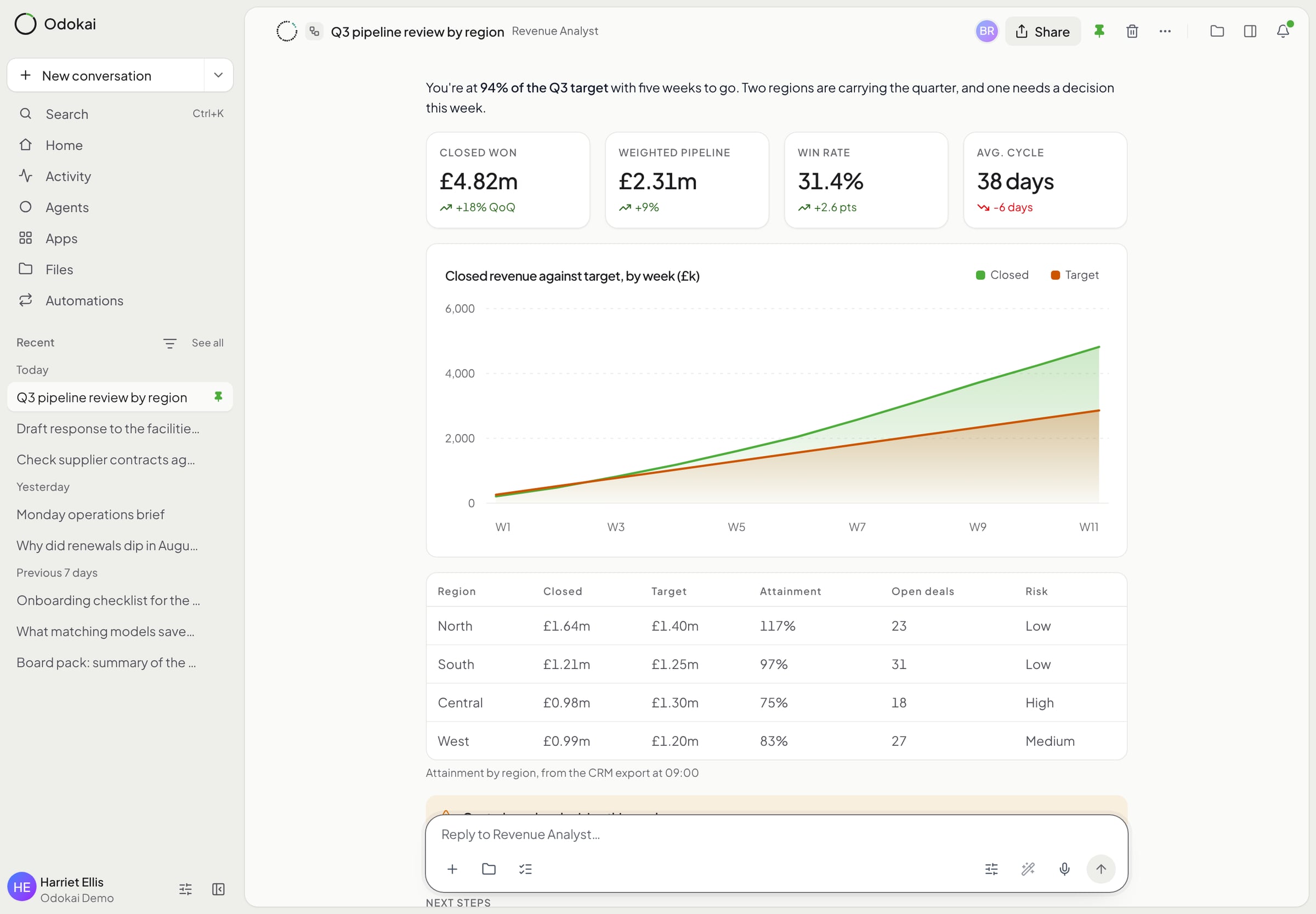Image resolution: width=1316 pixels, height=914 pixels.
Task: Delete conversation with the trash icon
Action: pos(1132,31)
